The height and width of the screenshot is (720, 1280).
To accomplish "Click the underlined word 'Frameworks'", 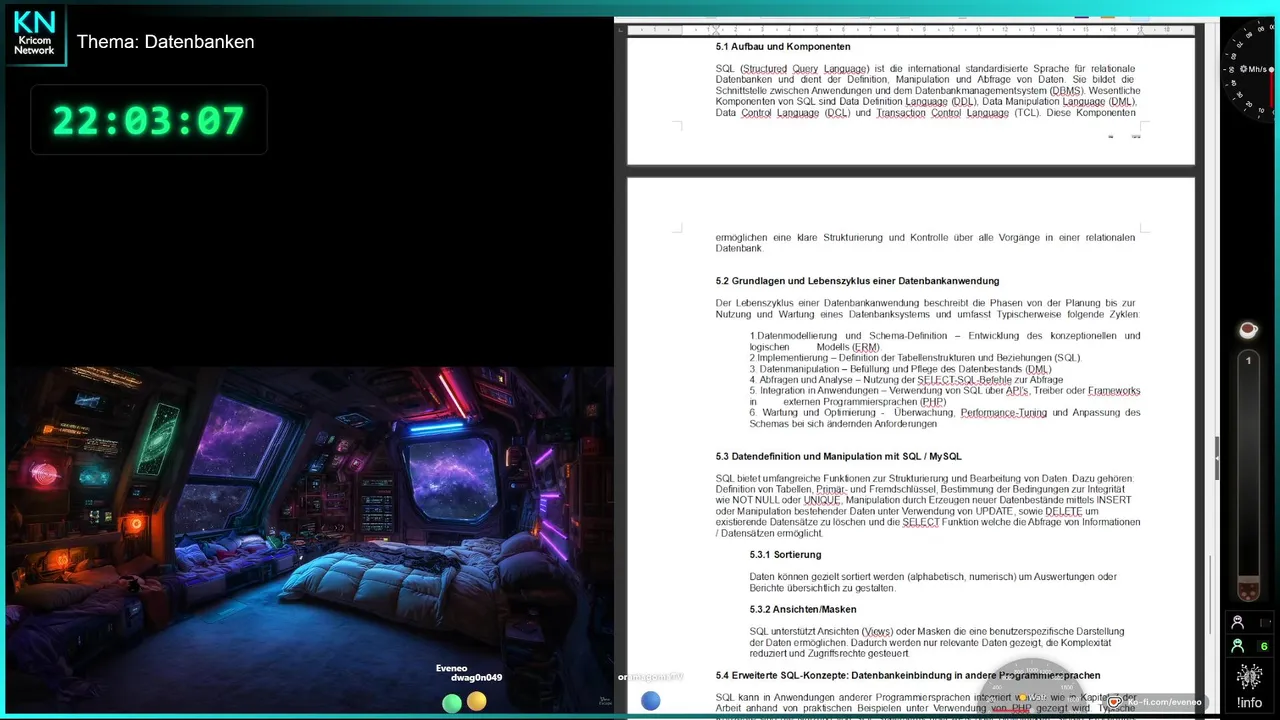I will point(1114,391).
